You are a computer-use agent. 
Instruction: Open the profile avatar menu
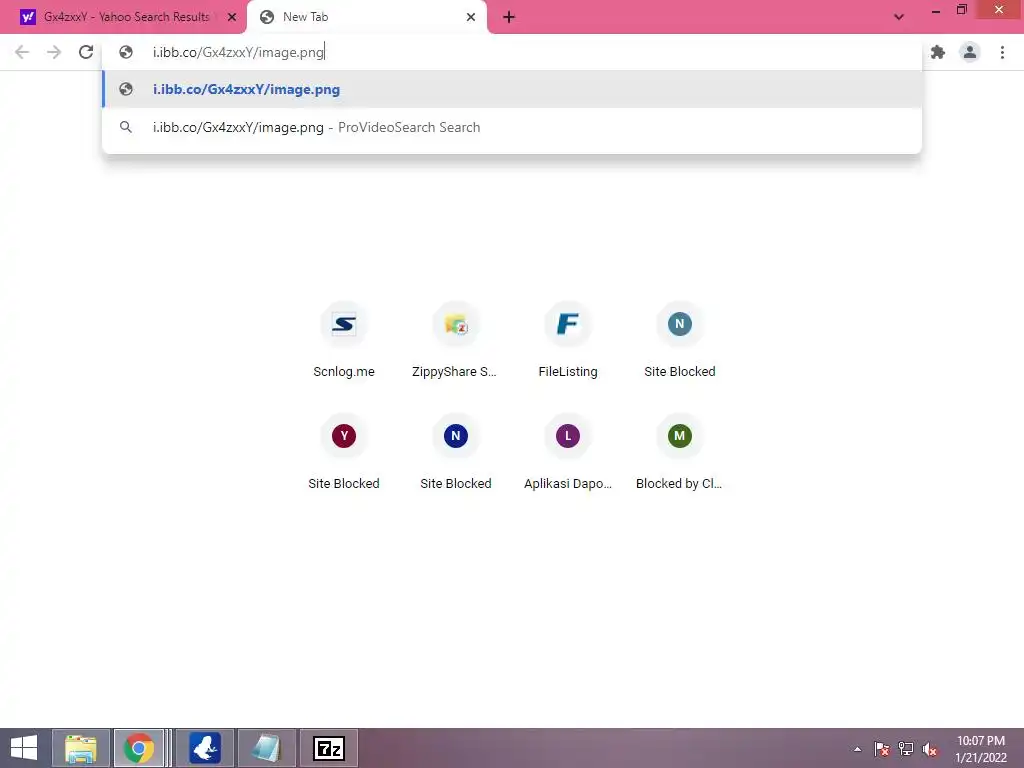[970, 52]
